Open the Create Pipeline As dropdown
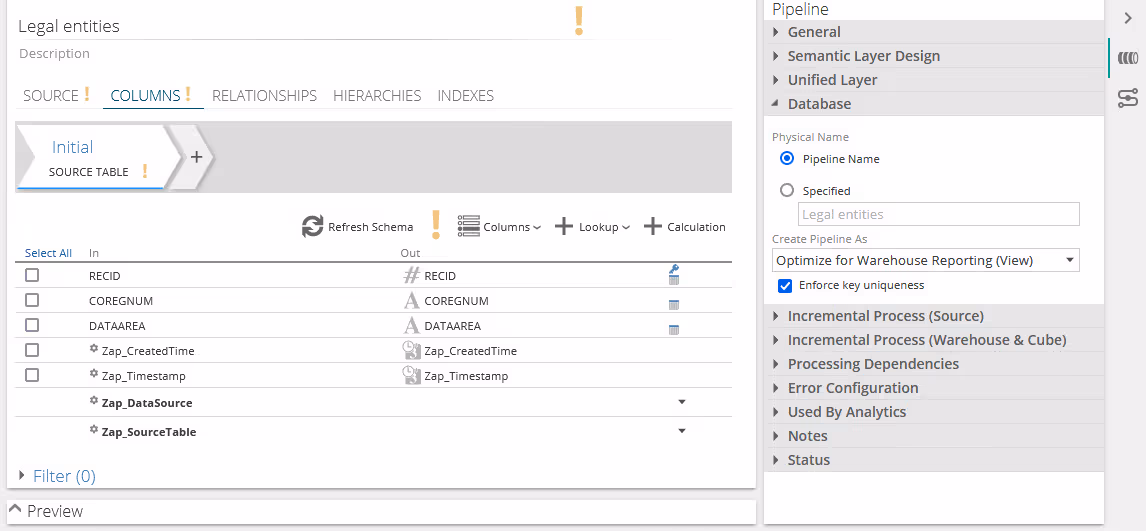This screenshot has width=1146, height=531. (x=925, y=261)
